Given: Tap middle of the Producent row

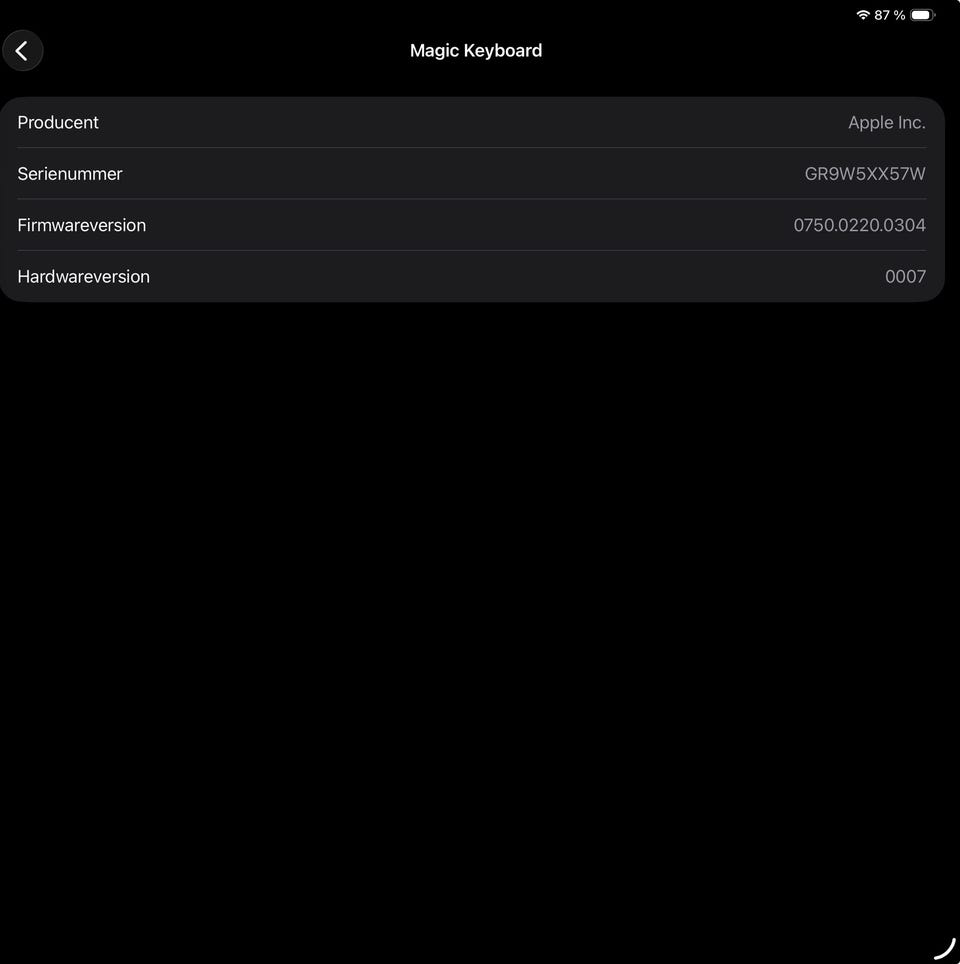Looking at the screenshot, I should coord(472,122).
